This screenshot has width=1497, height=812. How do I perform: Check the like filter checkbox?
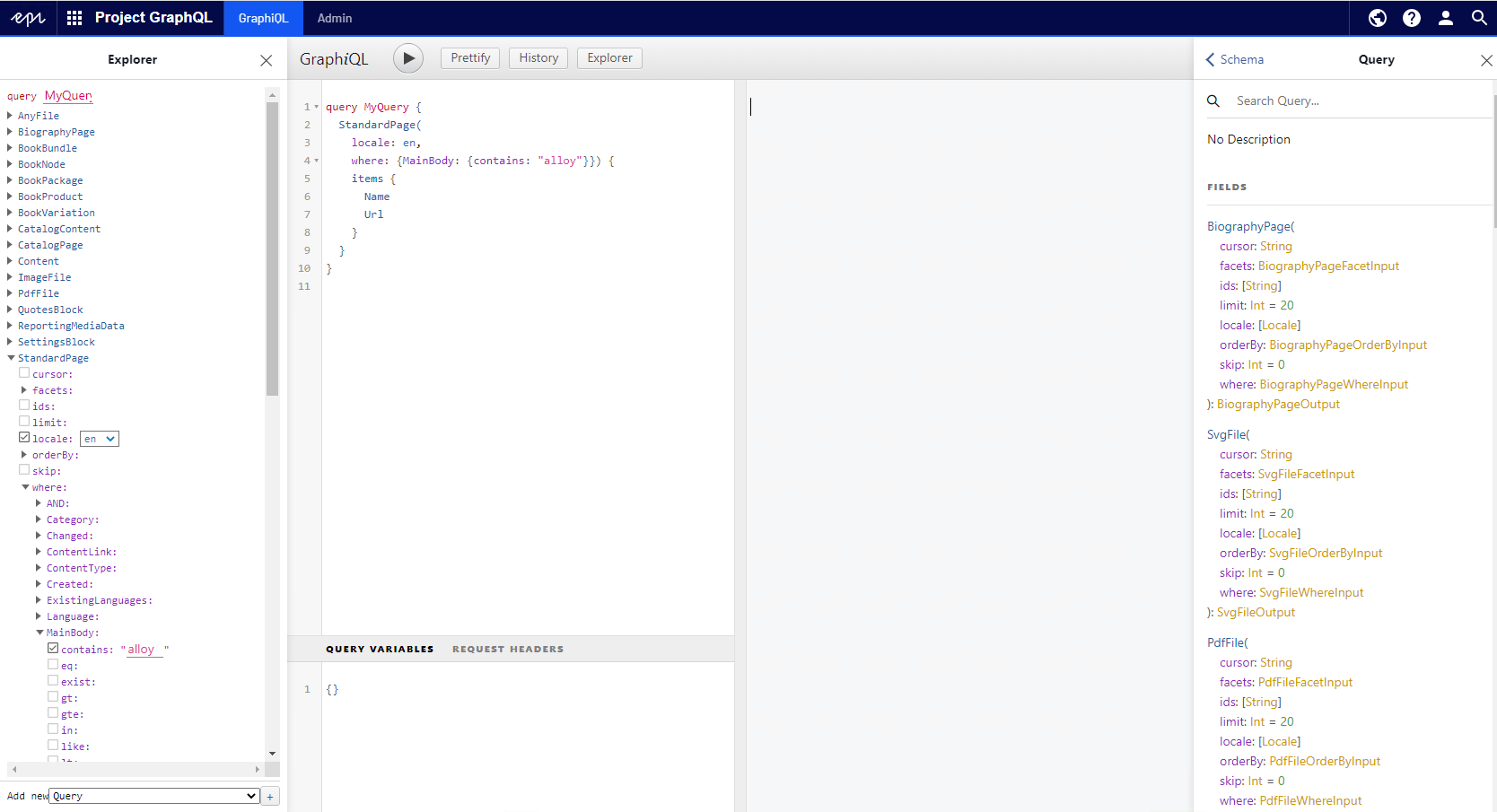click(x=53, y=746)
